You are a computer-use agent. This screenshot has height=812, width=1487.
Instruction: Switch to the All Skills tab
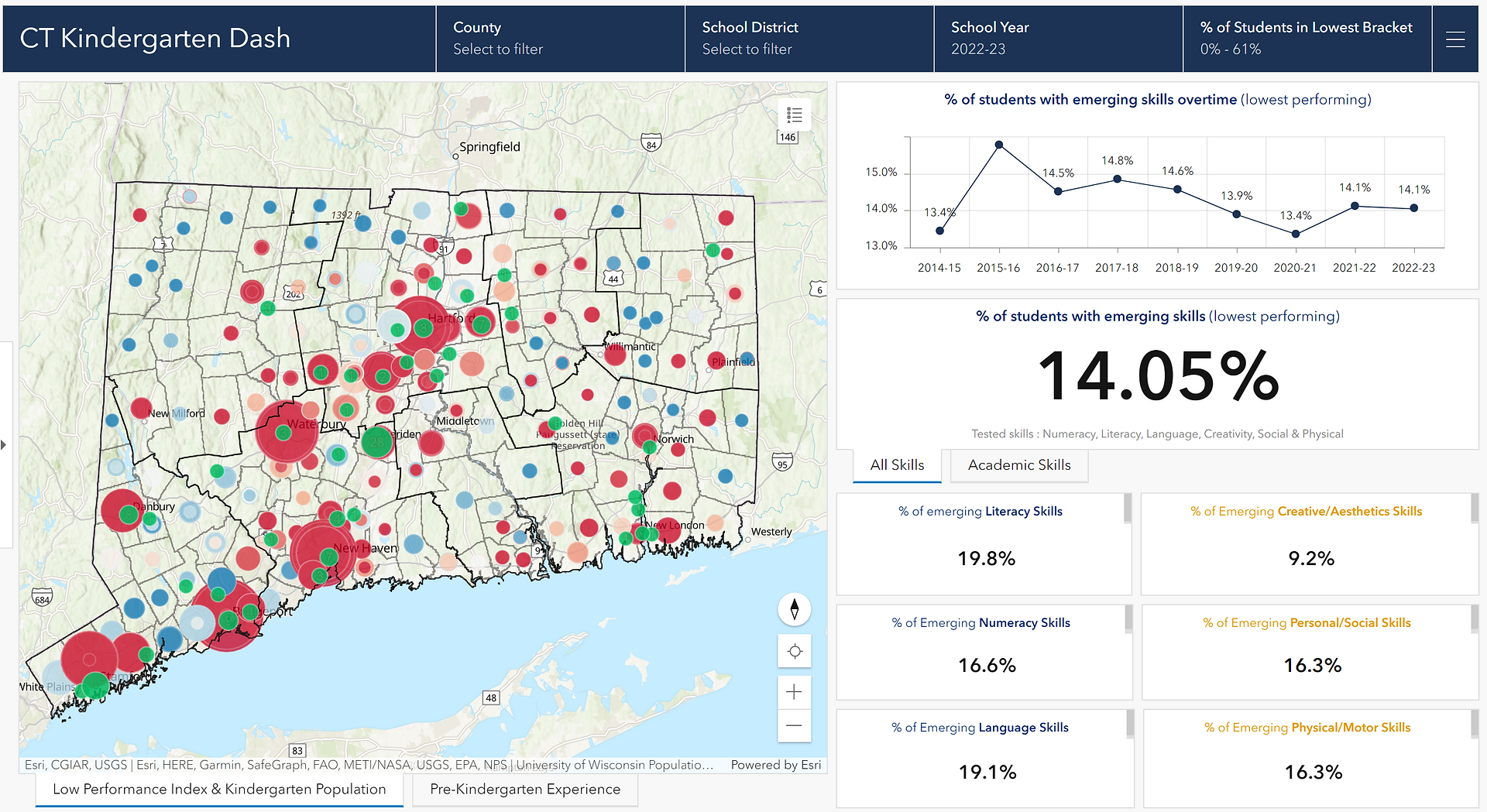pos(897,465)
